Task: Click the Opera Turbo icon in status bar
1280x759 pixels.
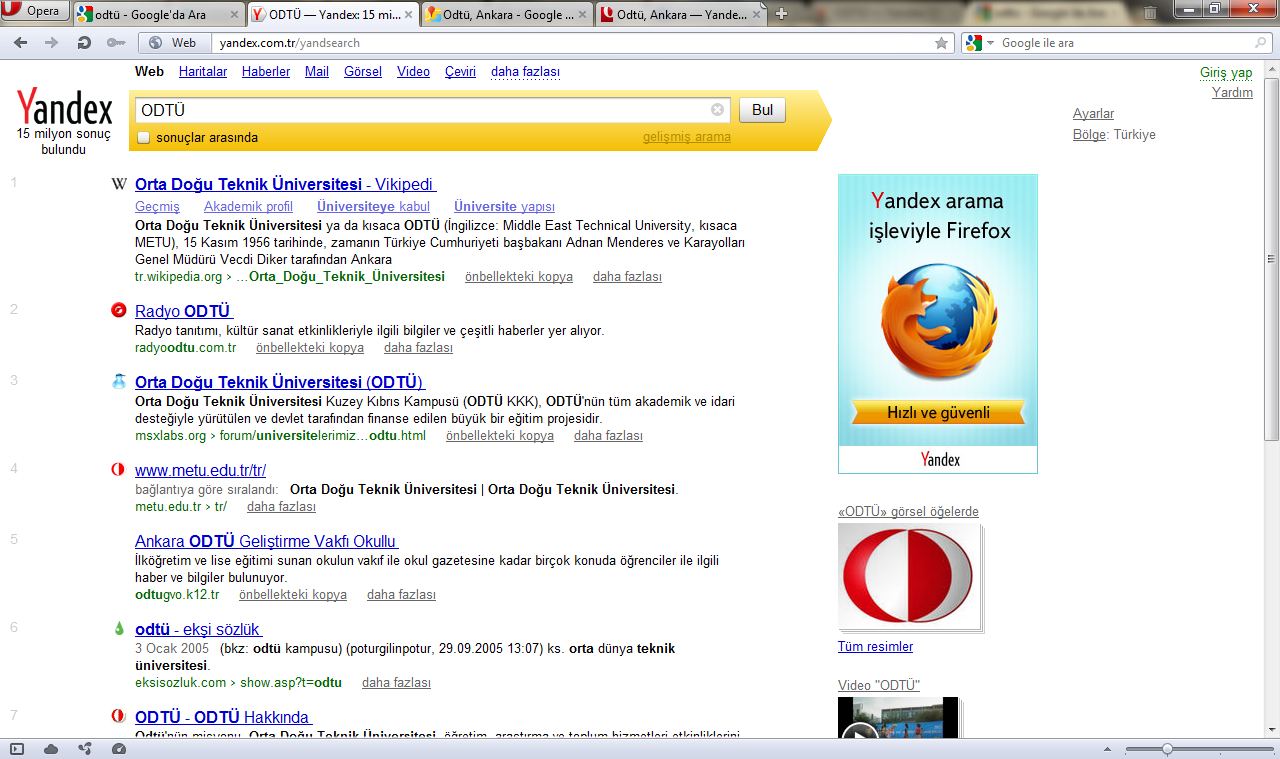Action: (119, 748)
